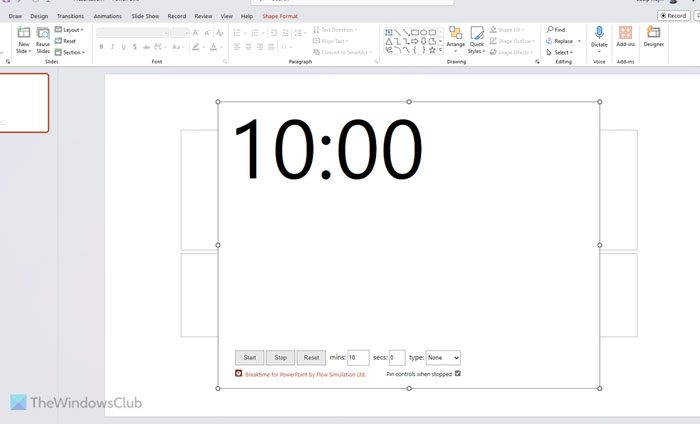Open the Review tab
The width and height of the screenshot is (700, 424).
tap(203, 16)
